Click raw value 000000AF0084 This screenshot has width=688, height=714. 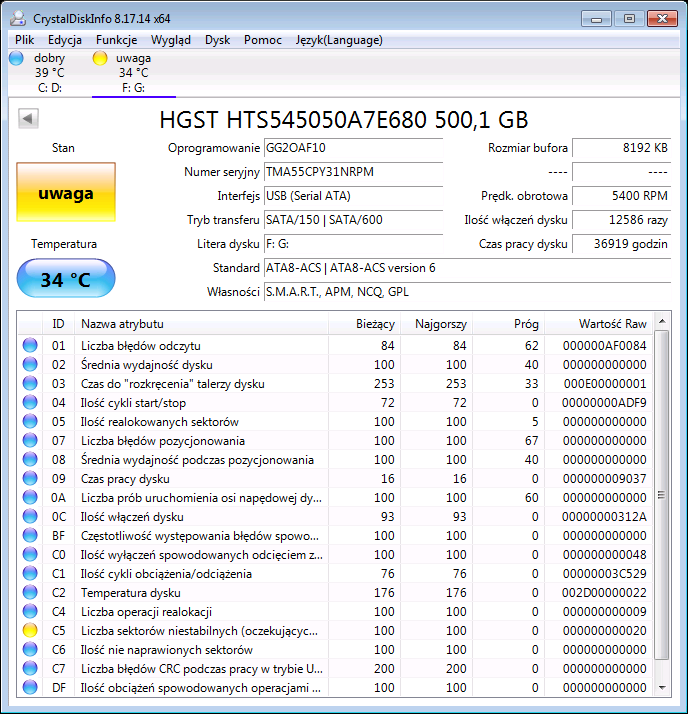(x=604, y=346)
